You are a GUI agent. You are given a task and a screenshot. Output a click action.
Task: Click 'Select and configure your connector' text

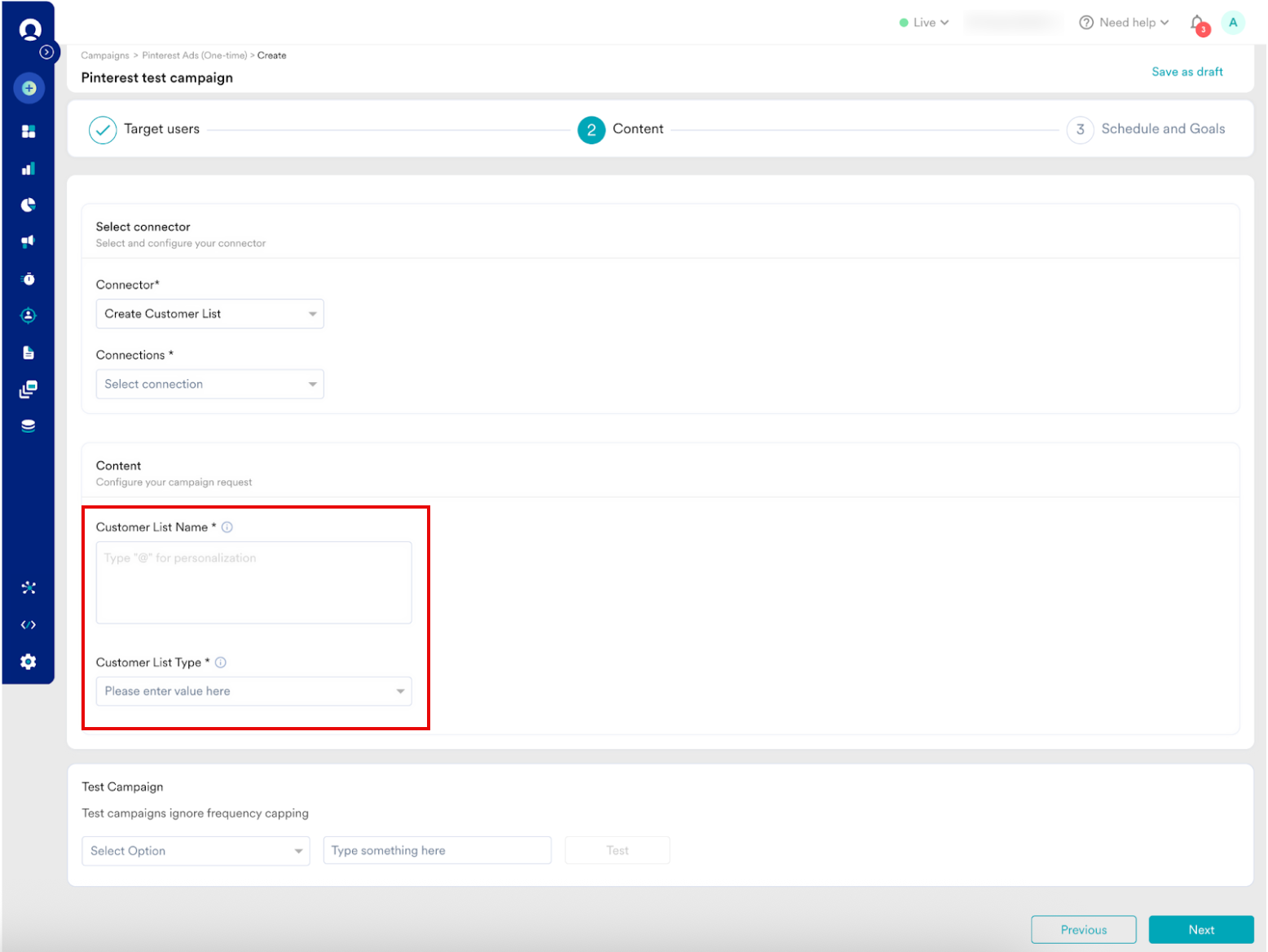[x=181, y=244]
